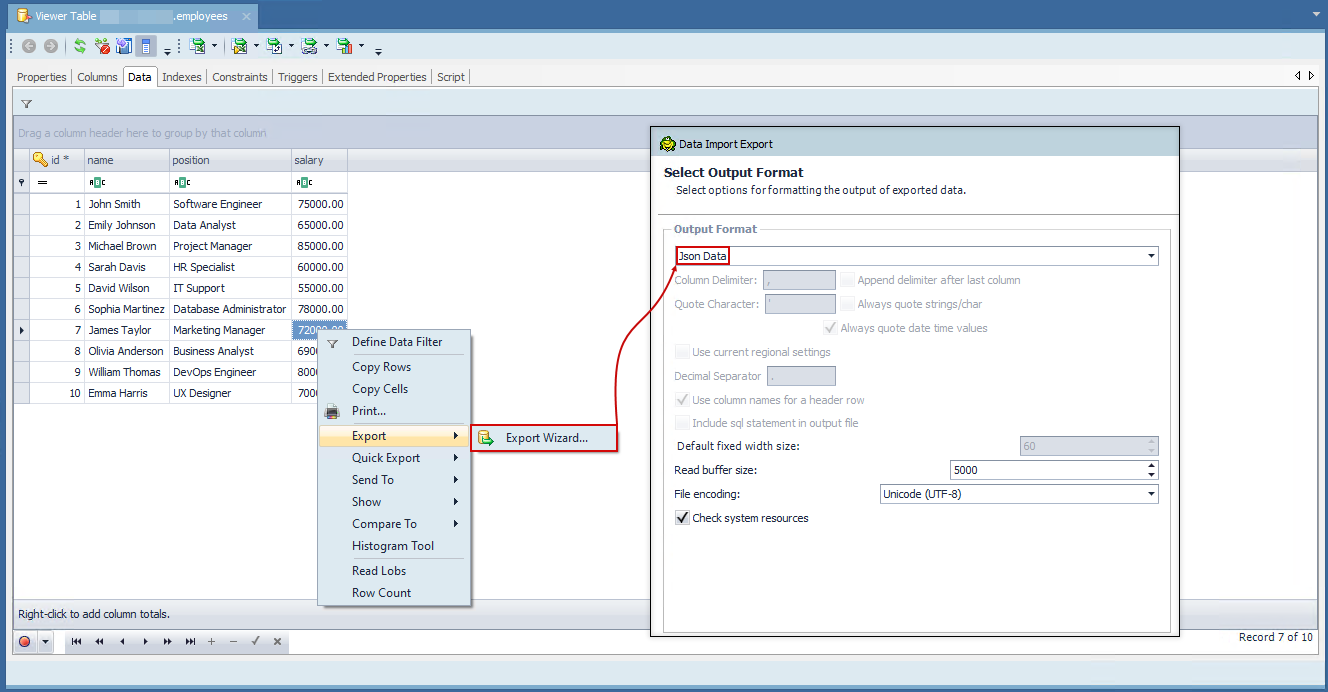Screen dimensions: 1328x692
Task: Click the first export-to-spreadsheet toolbar icon
Action: pos(197,46)
